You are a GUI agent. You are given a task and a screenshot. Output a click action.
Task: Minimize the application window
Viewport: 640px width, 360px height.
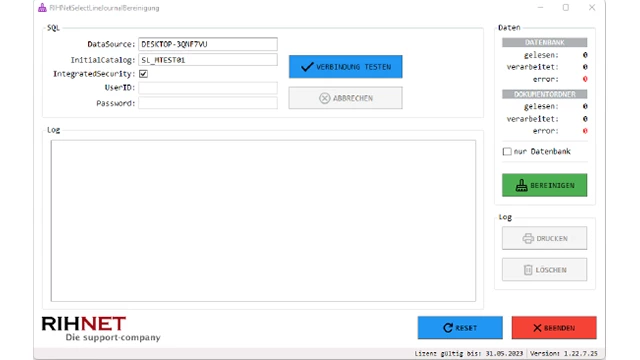(x=540, y=8)
